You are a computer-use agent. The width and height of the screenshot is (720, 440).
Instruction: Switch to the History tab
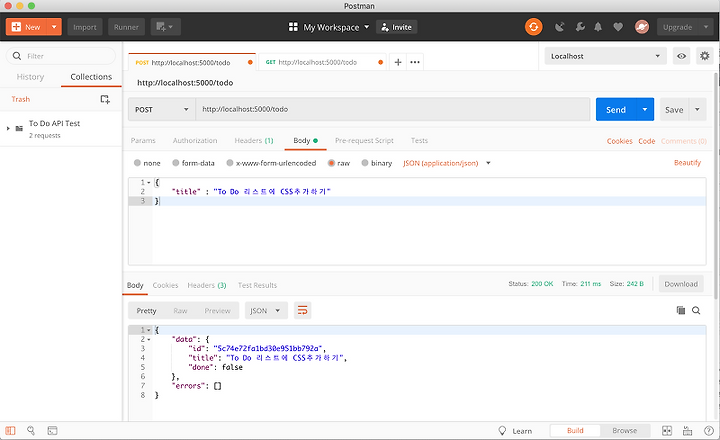coord(30,77)
